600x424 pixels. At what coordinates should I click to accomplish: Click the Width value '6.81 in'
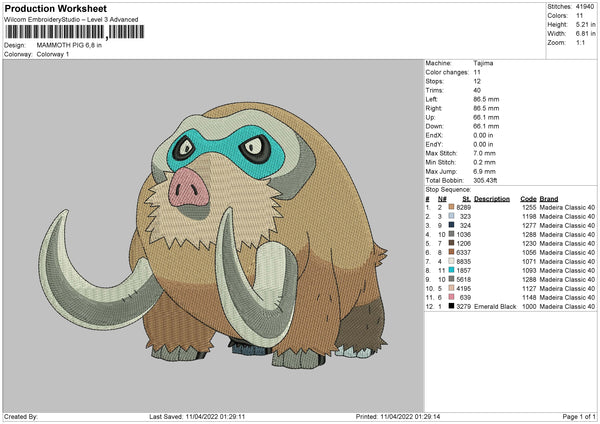[585, 34]
